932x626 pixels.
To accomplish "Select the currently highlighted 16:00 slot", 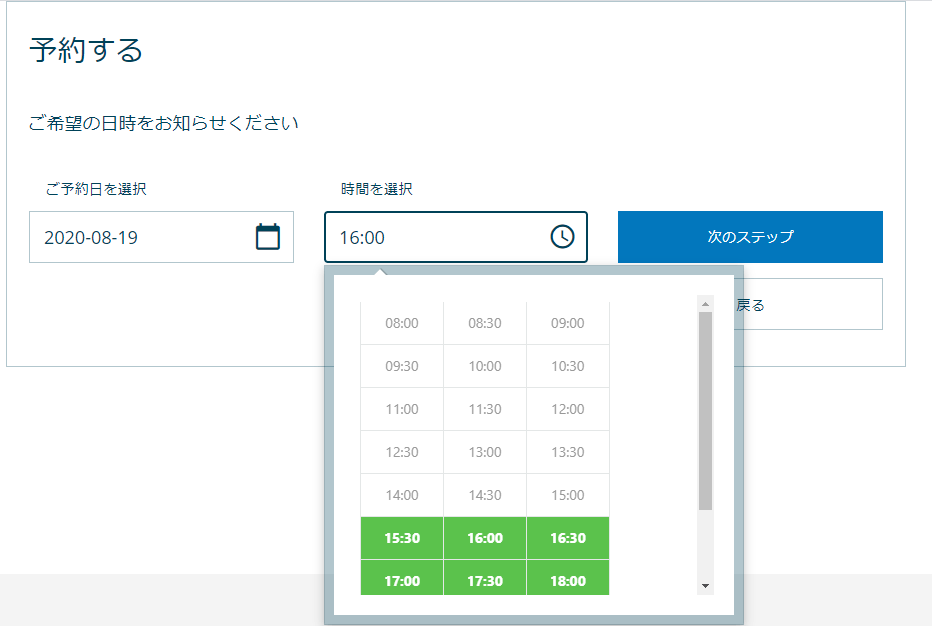I will click(485, 538).
